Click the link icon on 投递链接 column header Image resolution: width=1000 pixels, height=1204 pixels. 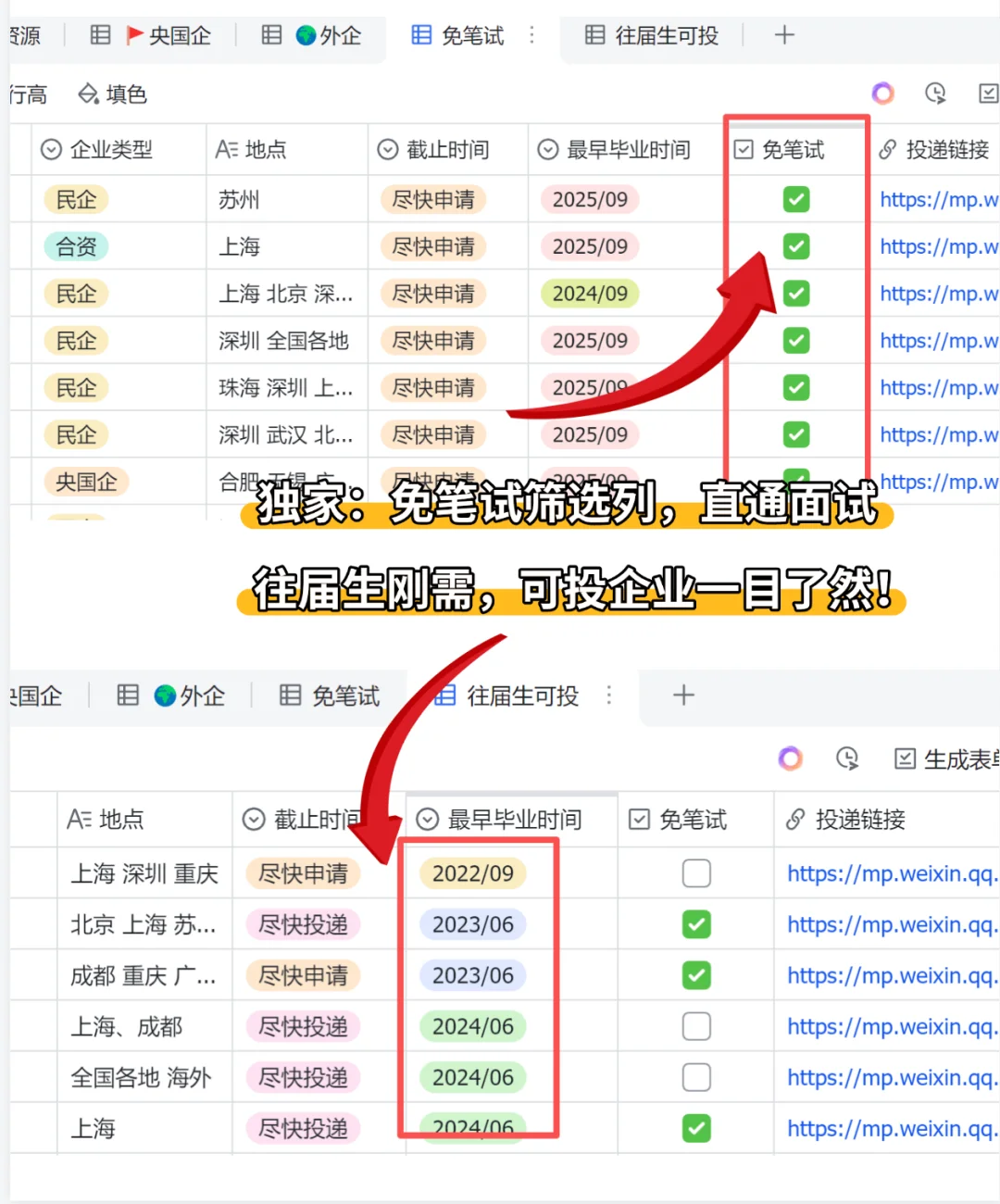890,149
